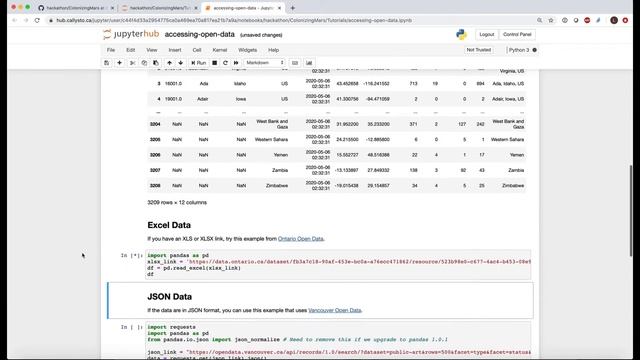Click Yemen row index 3206
This screenshot has height=360, width=640.
[x=155, y=155]
